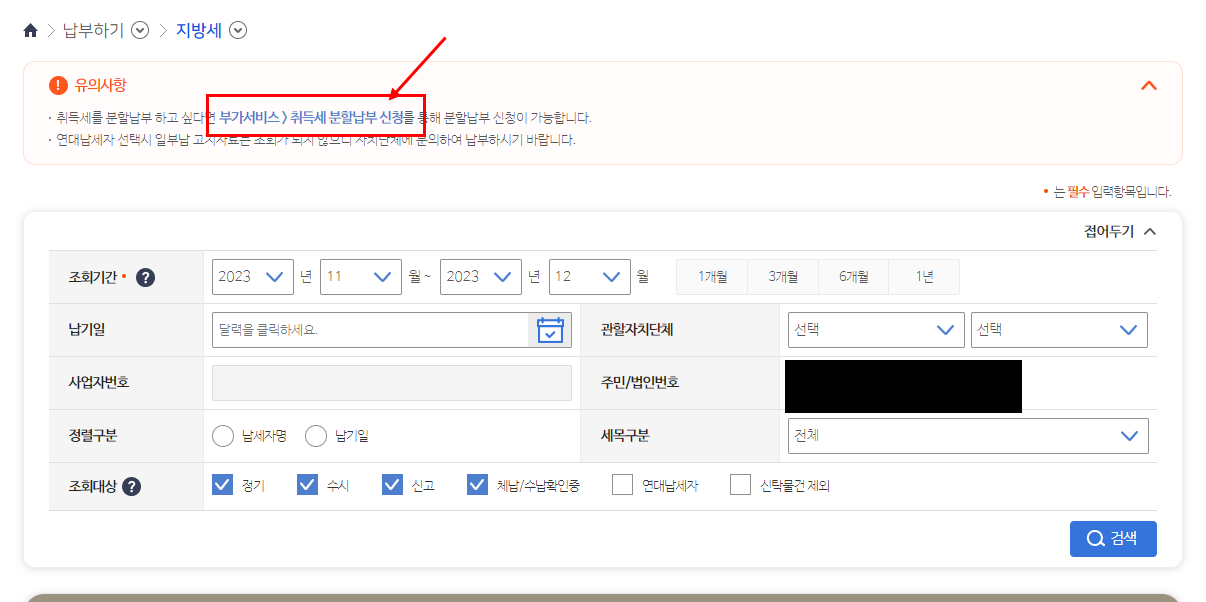Open the 세목구분 dropdown showing 전체
1206x602 pixels.
click(x=967, y=435)
